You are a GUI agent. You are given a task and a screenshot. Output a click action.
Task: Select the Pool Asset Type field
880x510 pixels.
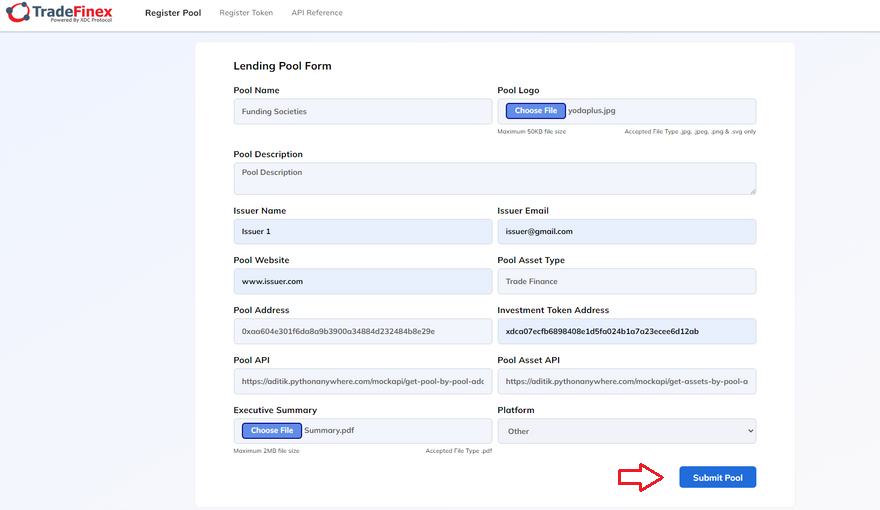(x=626, y=281)
